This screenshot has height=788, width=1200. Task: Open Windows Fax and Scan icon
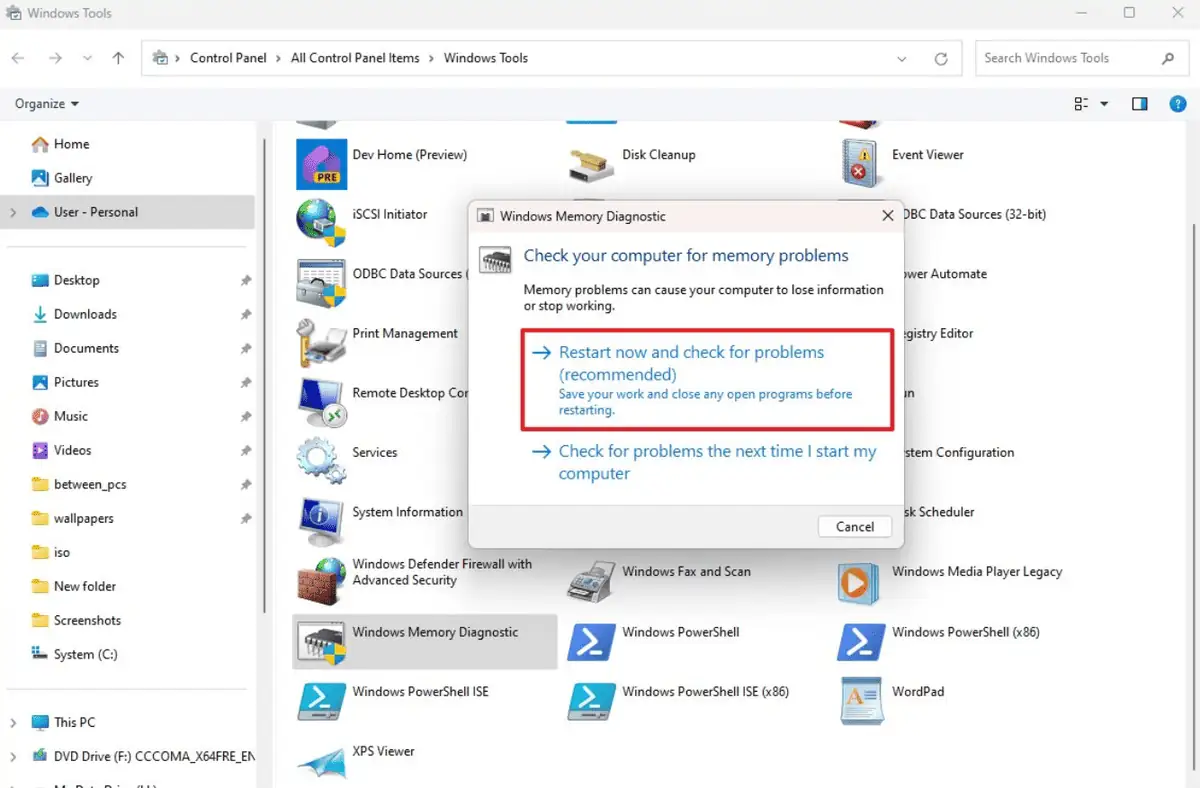591,580
